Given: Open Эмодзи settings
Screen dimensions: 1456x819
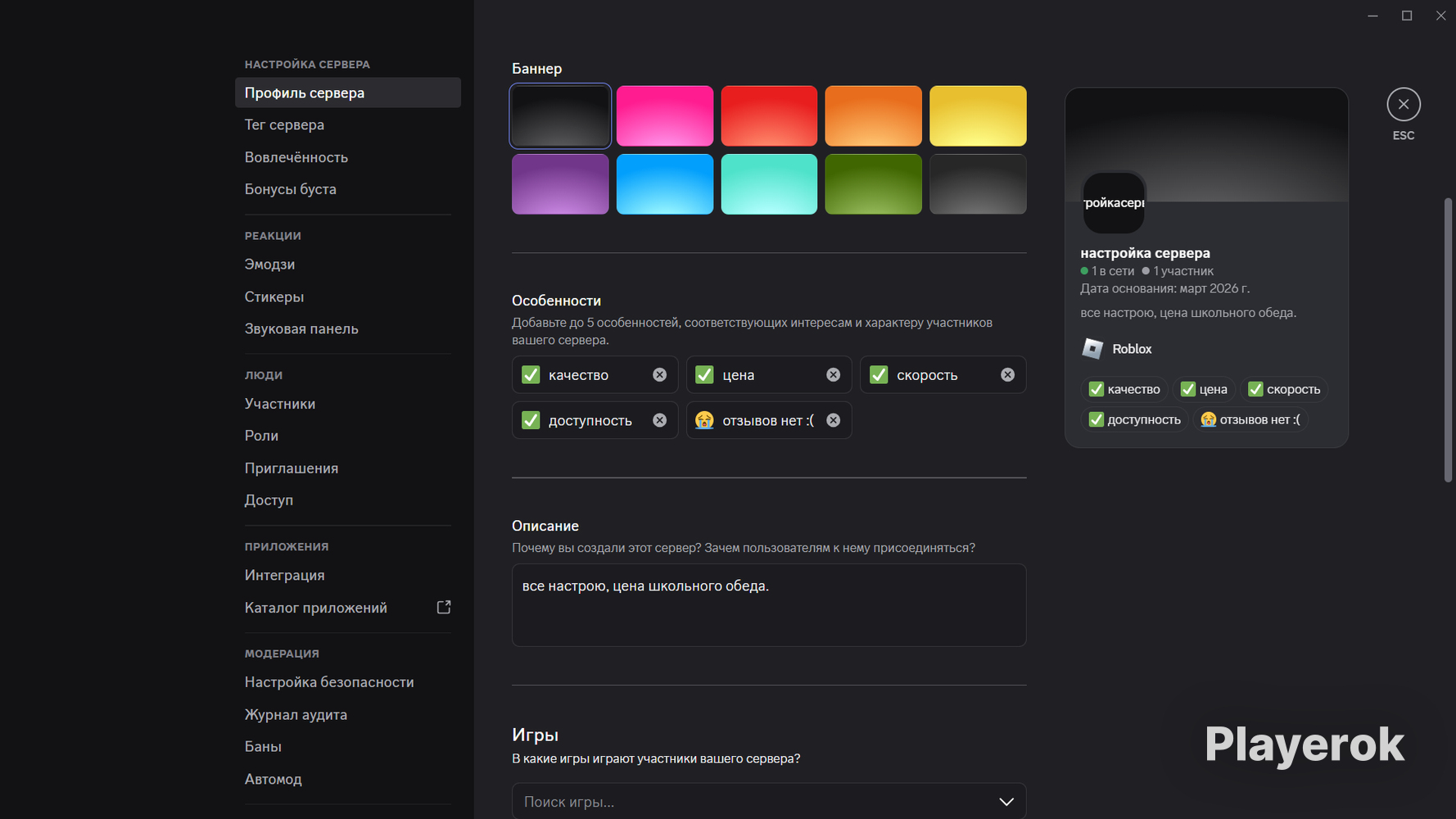Looking at the screenshot, I should (348, 265).
